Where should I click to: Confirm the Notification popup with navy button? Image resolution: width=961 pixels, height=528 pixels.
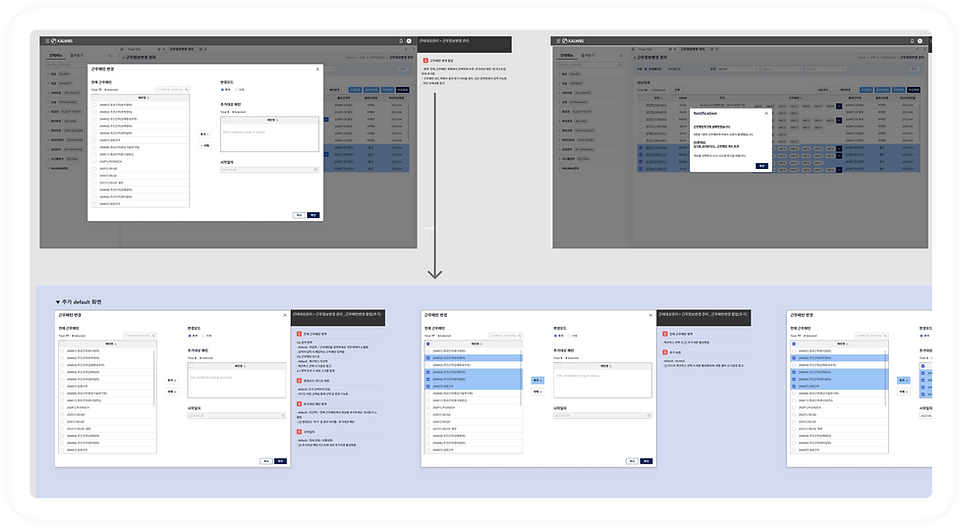pos(761,166)
